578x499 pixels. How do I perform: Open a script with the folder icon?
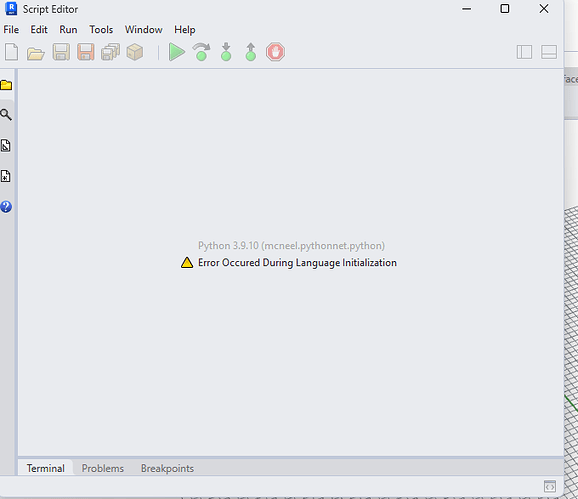(x=36, y=53)
